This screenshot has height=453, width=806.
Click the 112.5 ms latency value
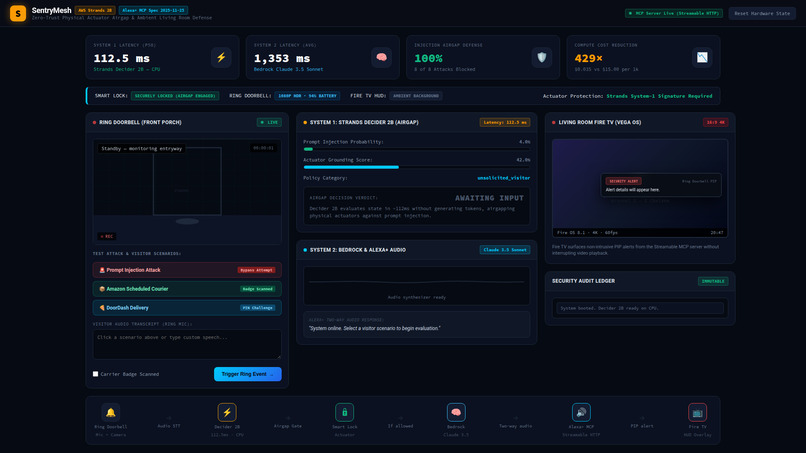[121, 59]
